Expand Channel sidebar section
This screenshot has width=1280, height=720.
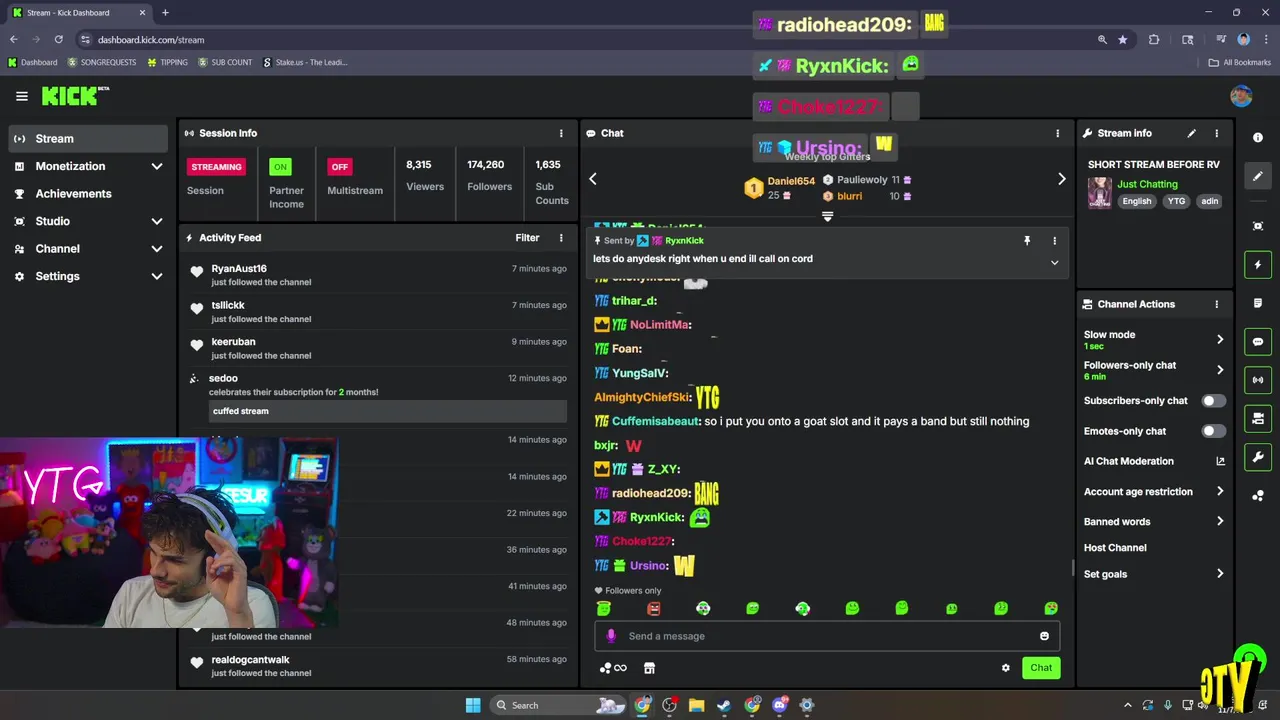coord(157,249)
